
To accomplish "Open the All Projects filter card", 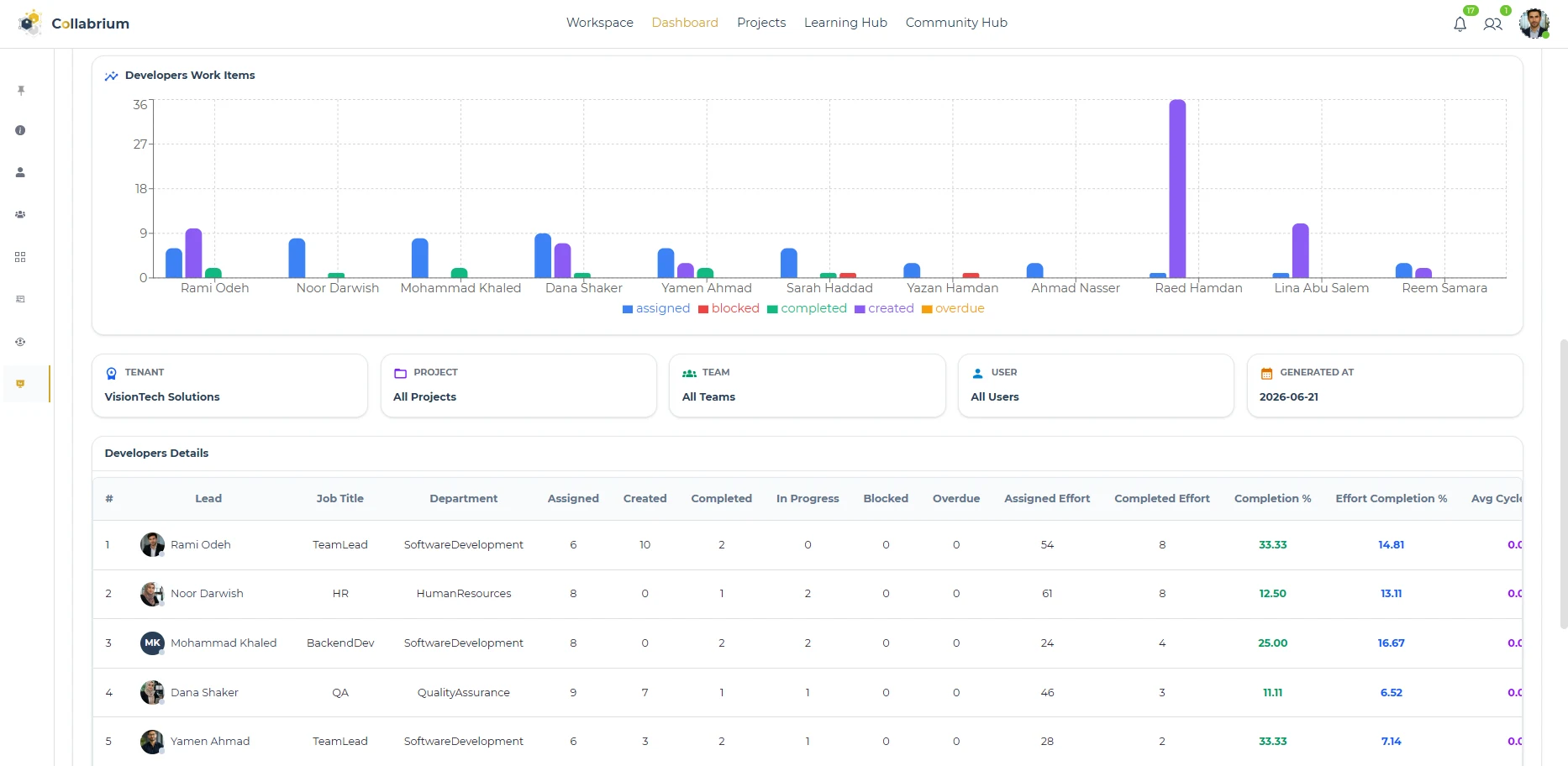I will pyautogui.click(x=518, y=386).
